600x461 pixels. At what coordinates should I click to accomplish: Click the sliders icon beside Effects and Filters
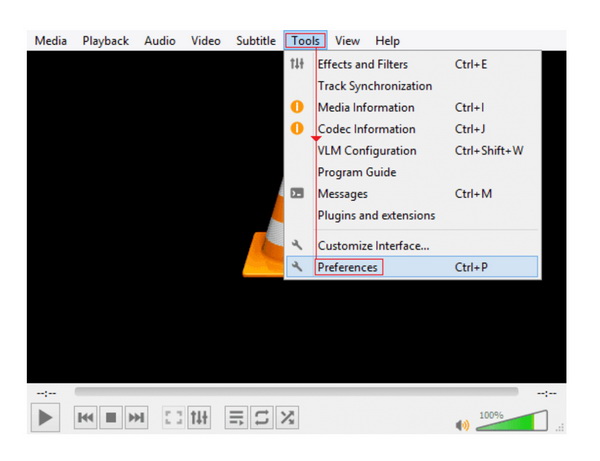(x=297, y=64)
